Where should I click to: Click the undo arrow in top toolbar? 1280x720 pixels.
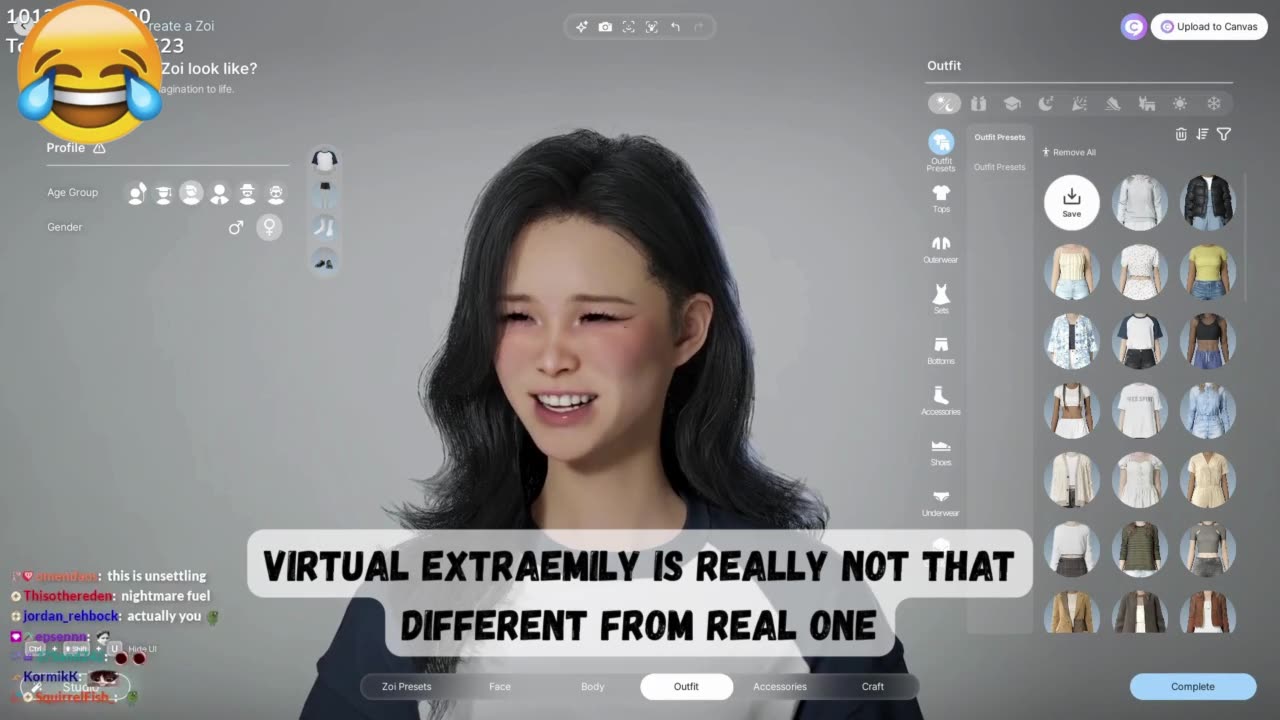pos(675,27)
